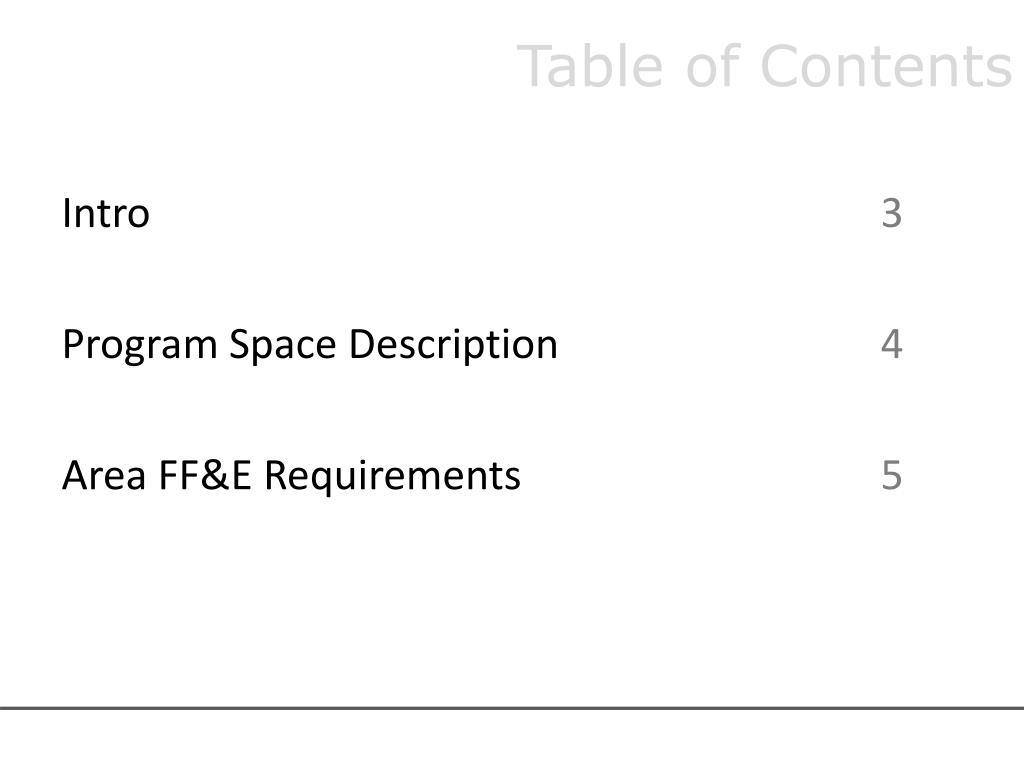Place cursor on the word "Area"
Image resolution: width=1024 pixels, height=768 pixels.
pos(104,475)
